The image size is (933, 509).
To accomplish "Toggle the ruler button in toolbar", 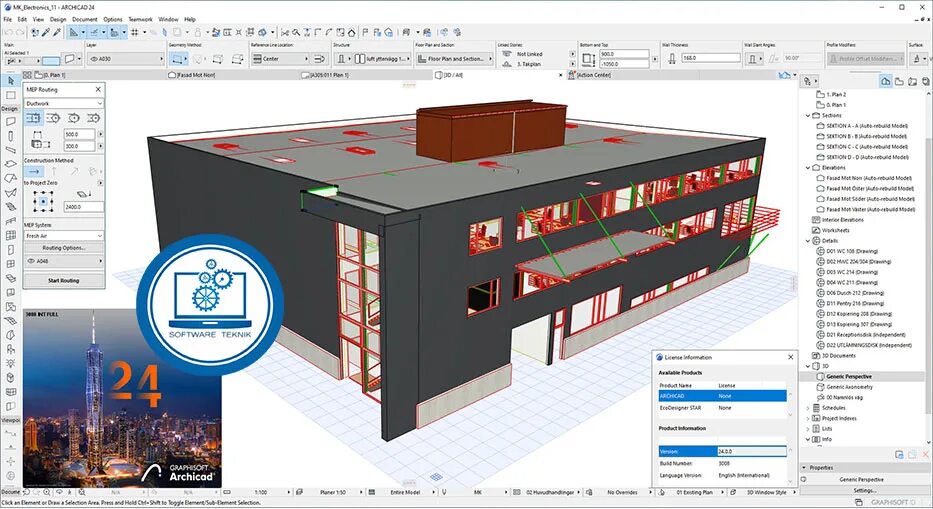I will click(x=114, y=33).
